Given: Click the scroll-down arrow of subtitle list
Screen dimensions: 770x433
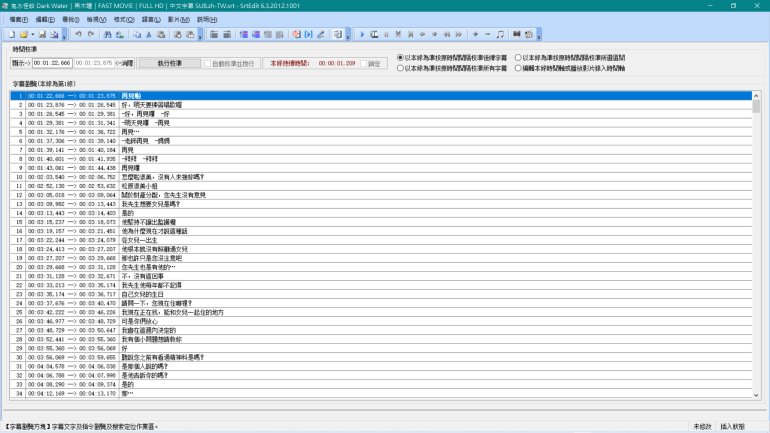Looking at the screenshot, I should 756,395.
